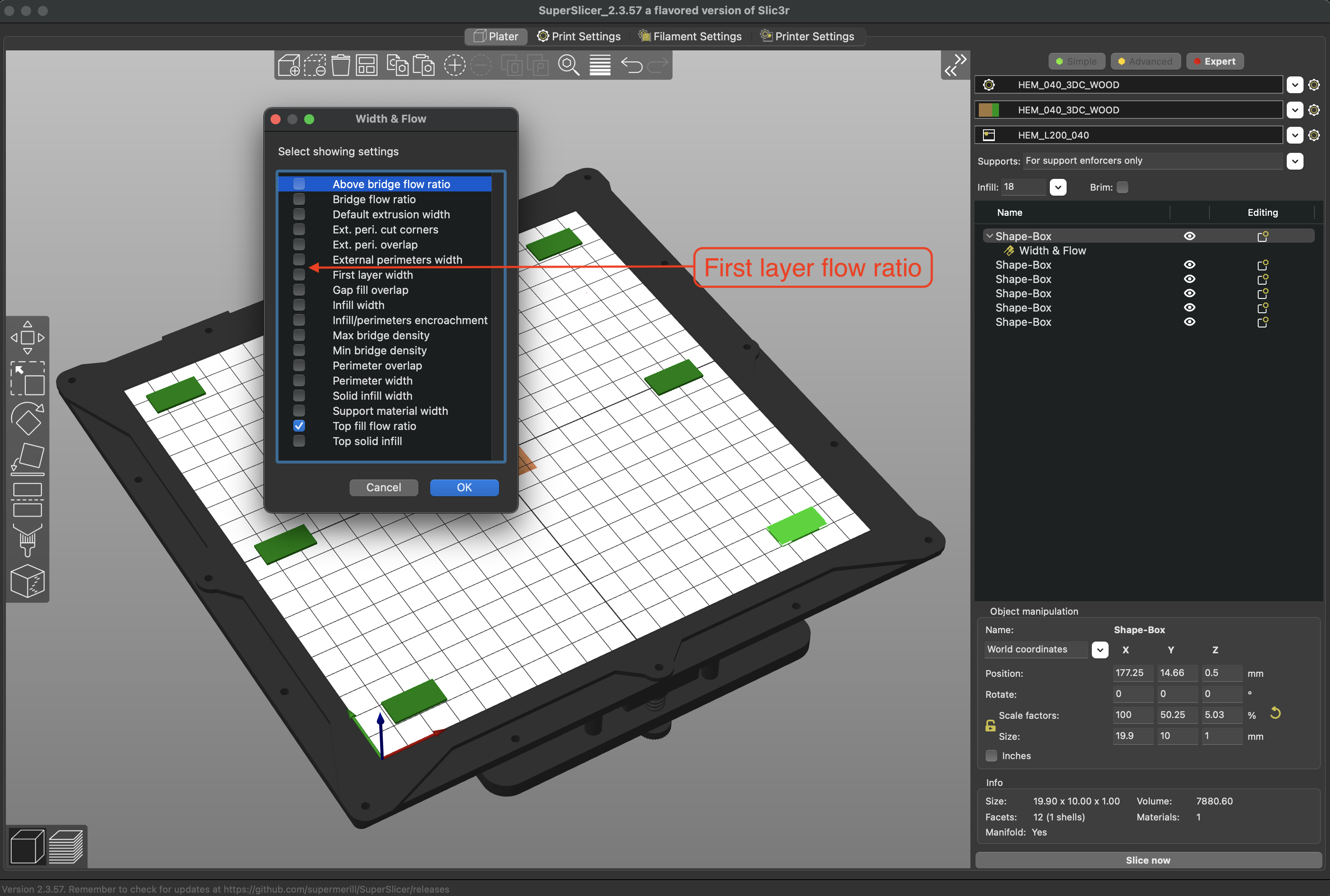
Task: Open World coordinates dropdown
Action: pos(1100,650)
